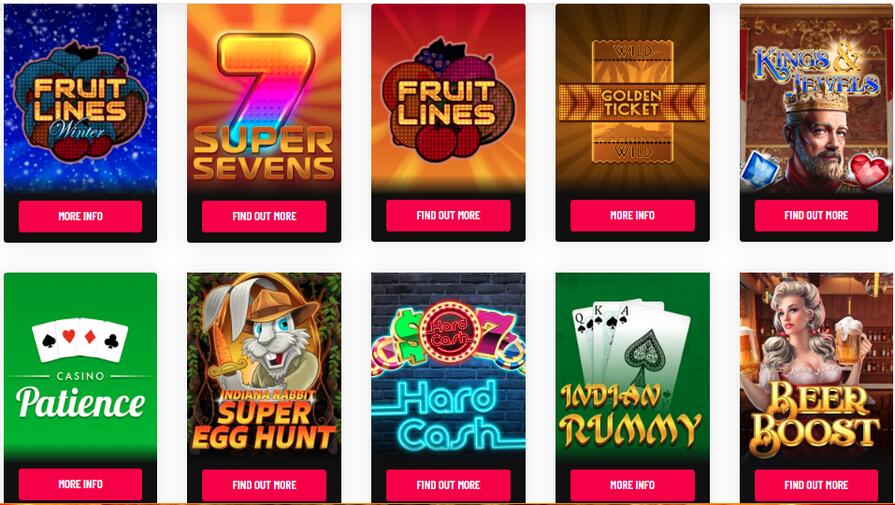Open the Indian Rummy game image
This screenshot has height=505, width=895.
pos(632,366)
